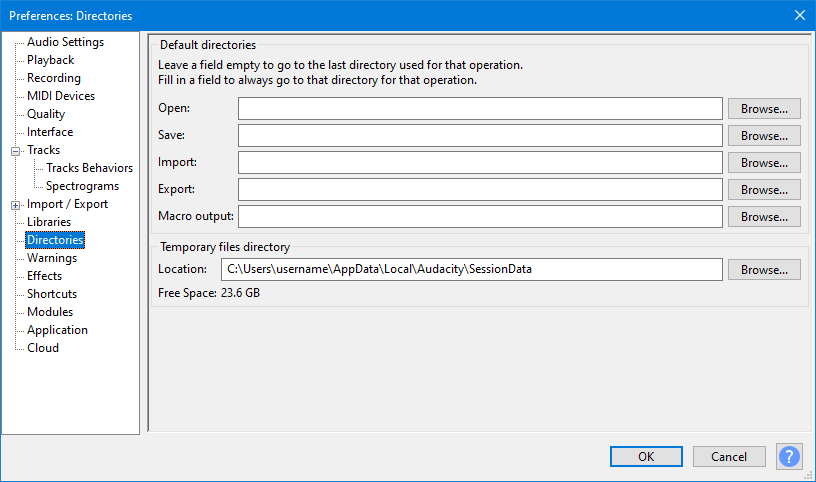This screenshot has width=816, height=482.
Task: Open the Quality preferences
Action: click(x=46, y=113)
